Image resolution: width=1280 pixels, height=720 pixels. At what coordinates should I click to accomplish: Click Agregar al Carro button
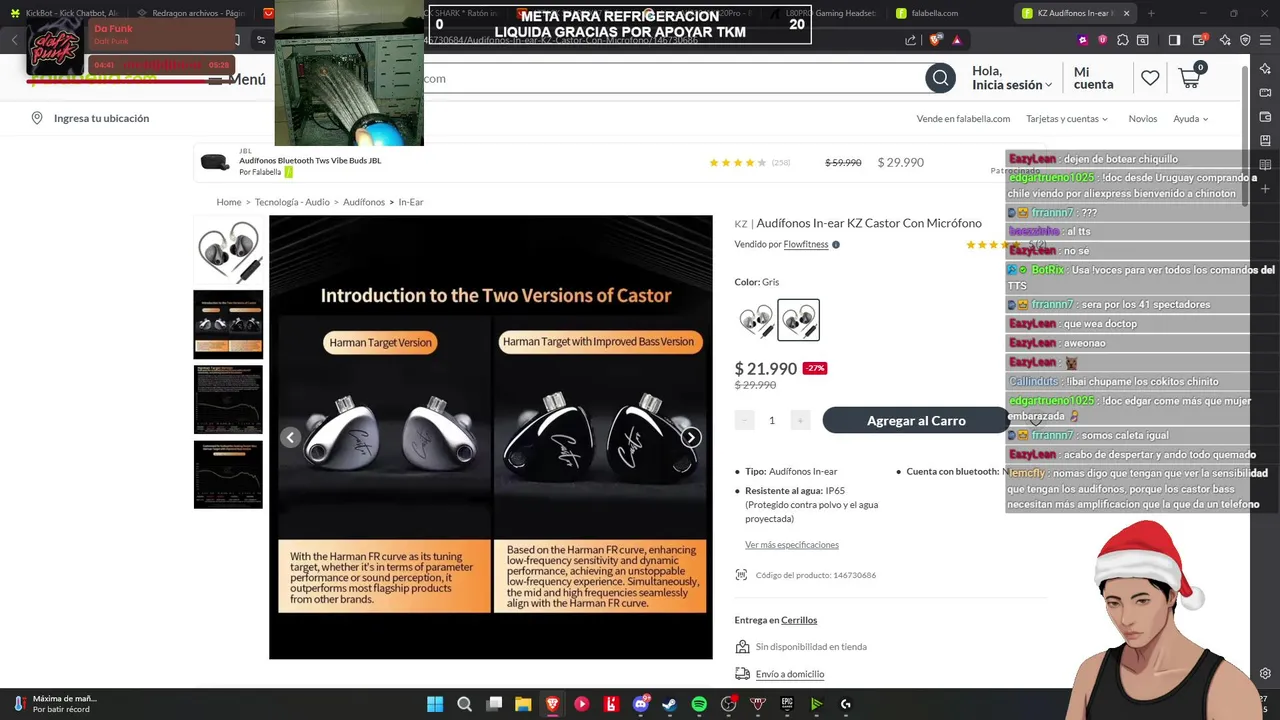pyautogui.click(x=916, y=420)
